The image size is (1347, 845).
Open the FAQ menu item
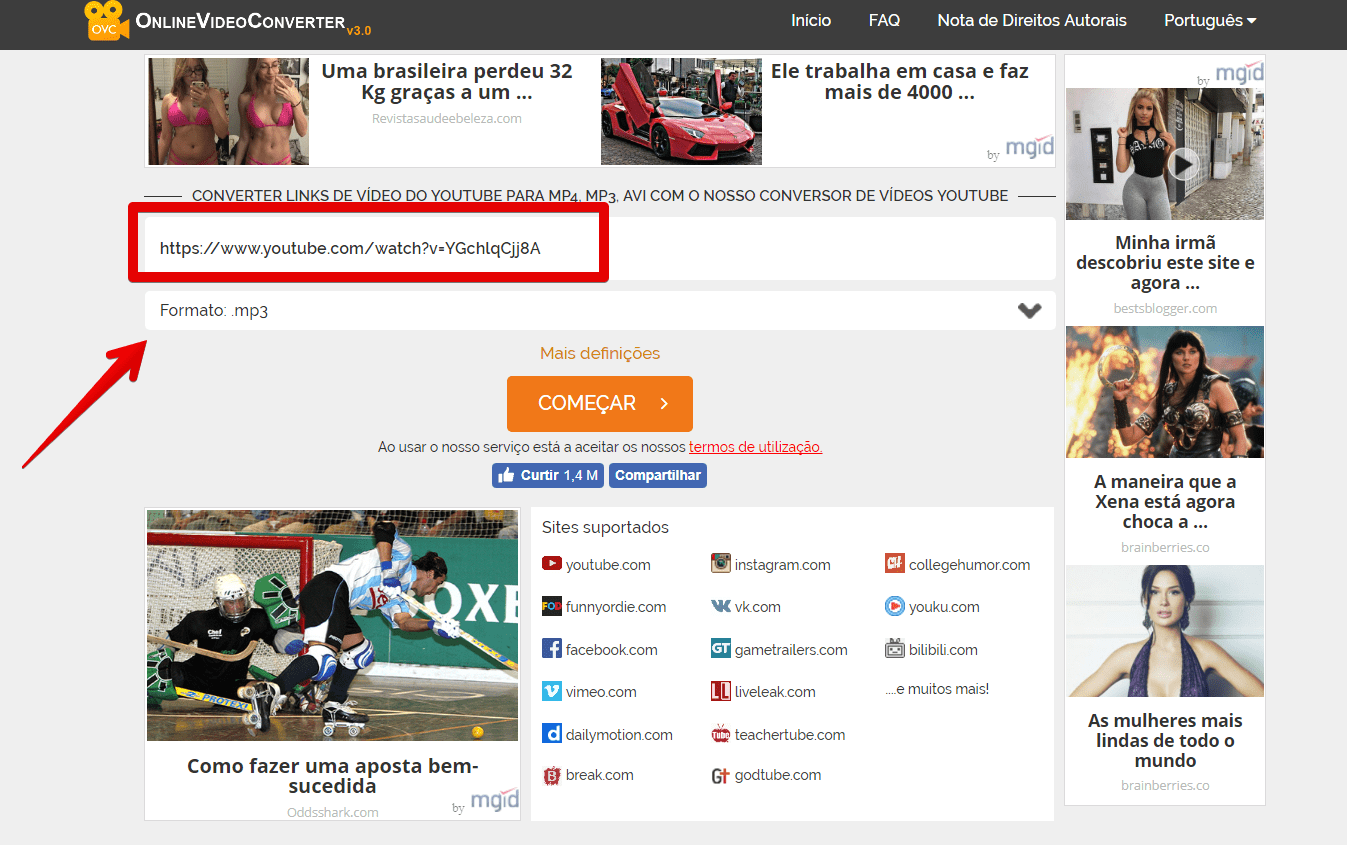tap(884, 20)
